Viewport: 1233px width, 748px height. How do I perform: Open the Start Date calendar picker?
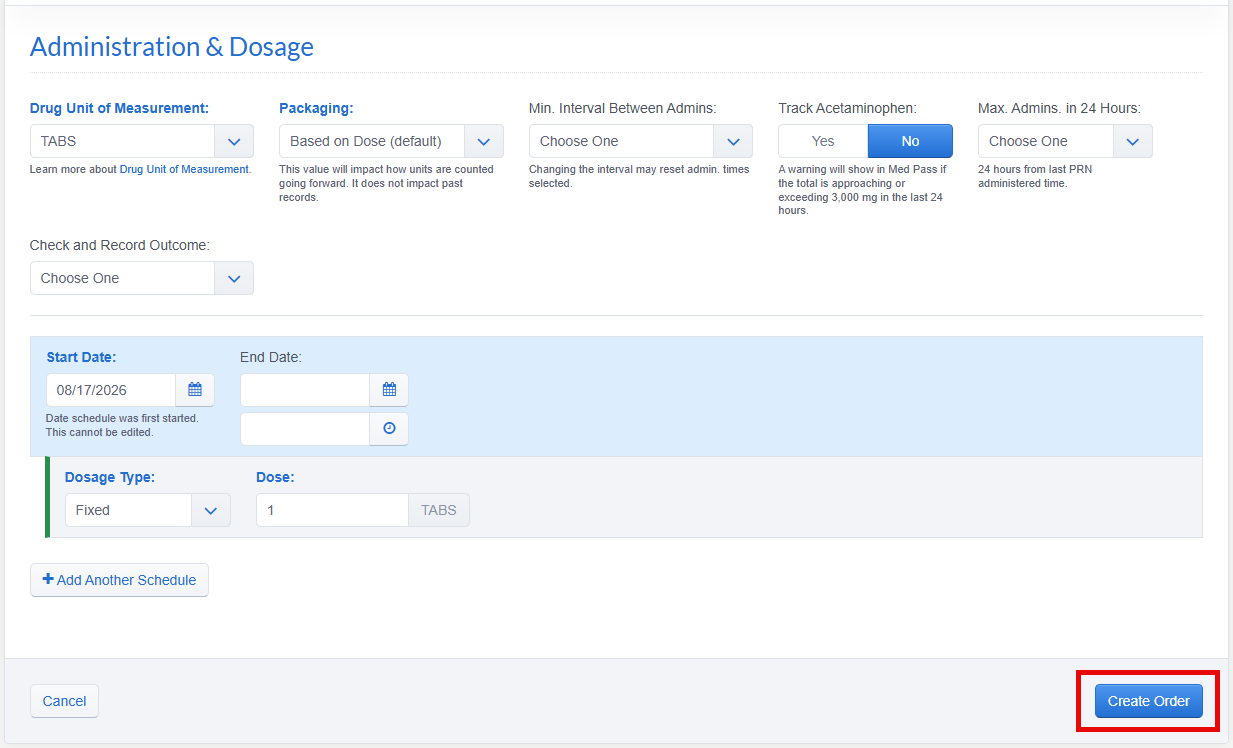(195, 390)
